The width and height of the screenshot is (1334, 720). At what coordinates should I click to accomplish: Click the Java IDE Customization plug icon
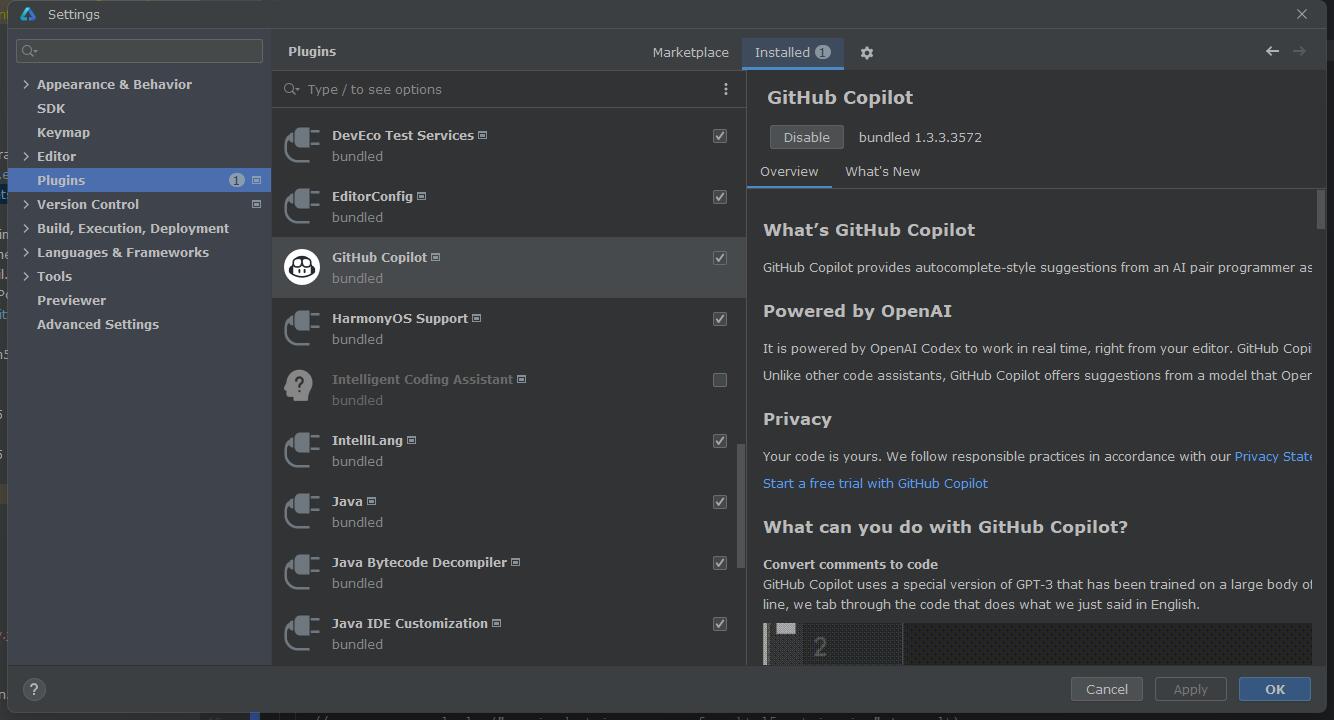click(302, 633)
